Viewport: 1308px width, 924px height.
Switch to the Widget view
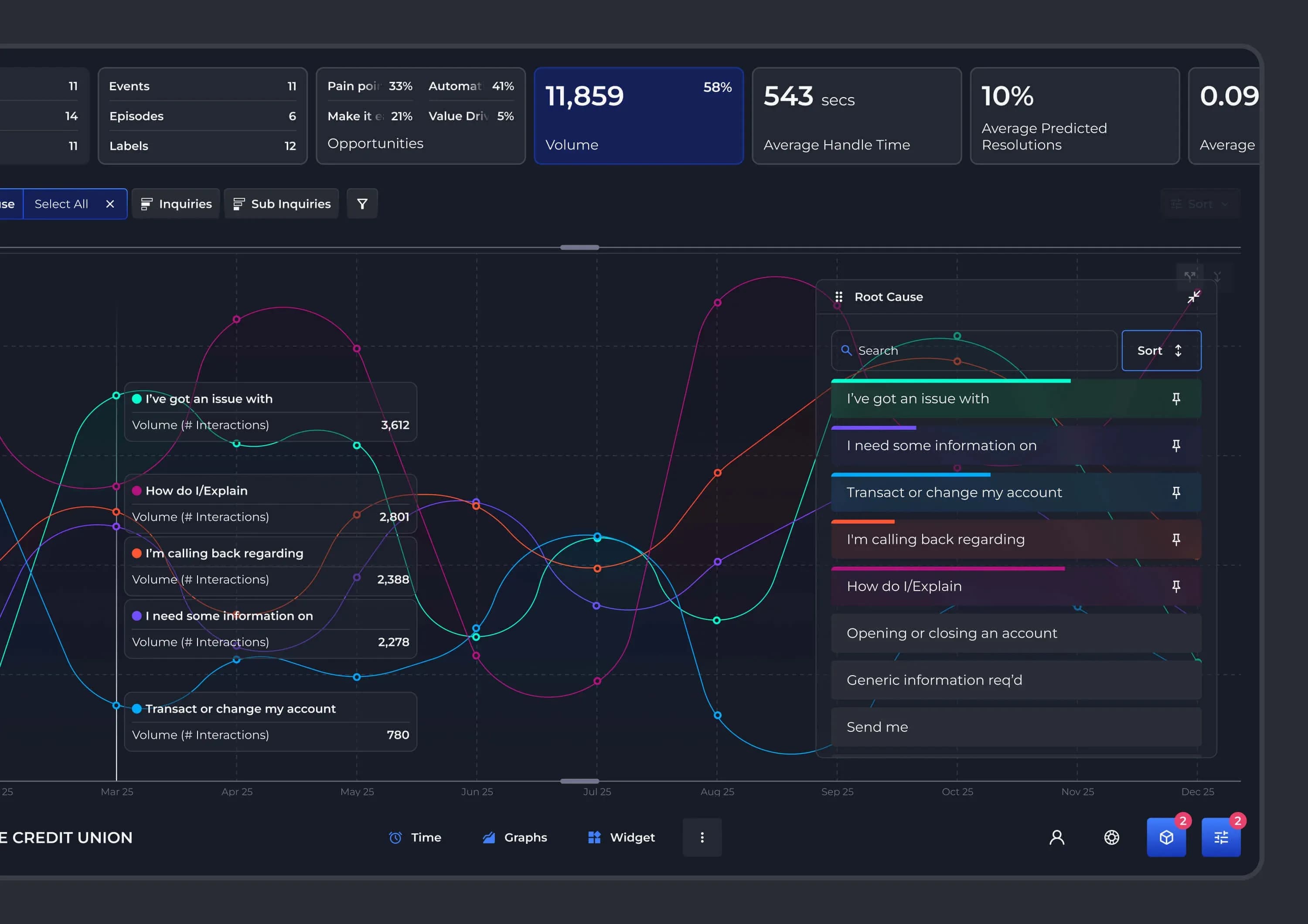(622, 837)
